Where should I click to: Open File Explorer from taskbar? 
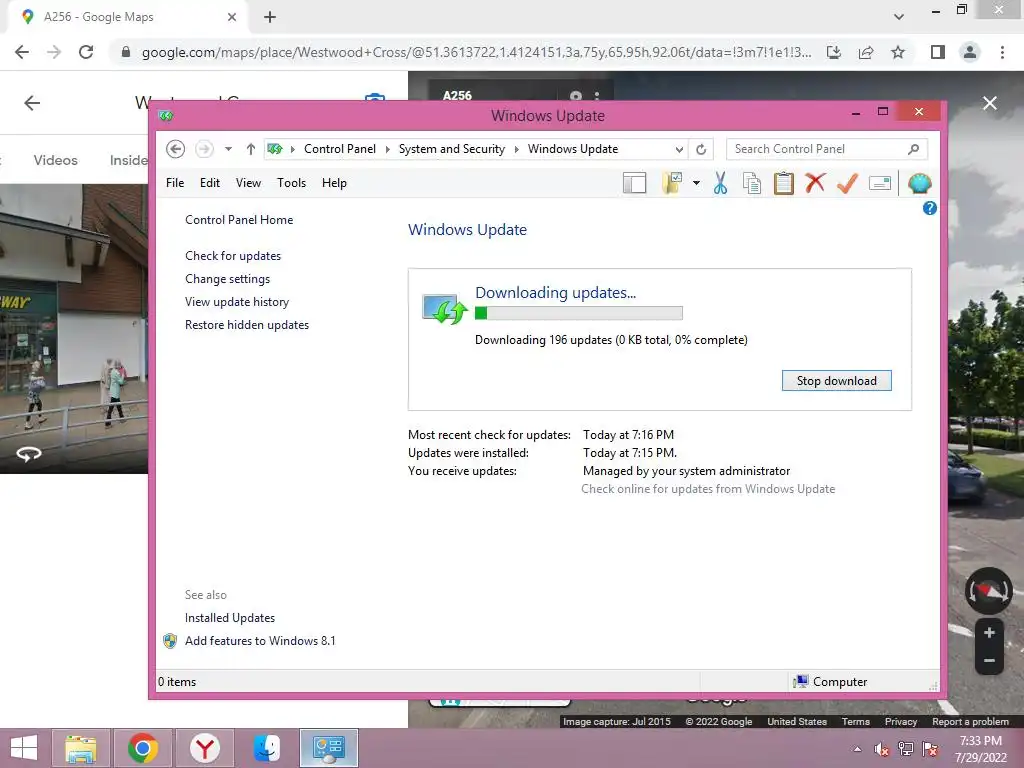80,748
